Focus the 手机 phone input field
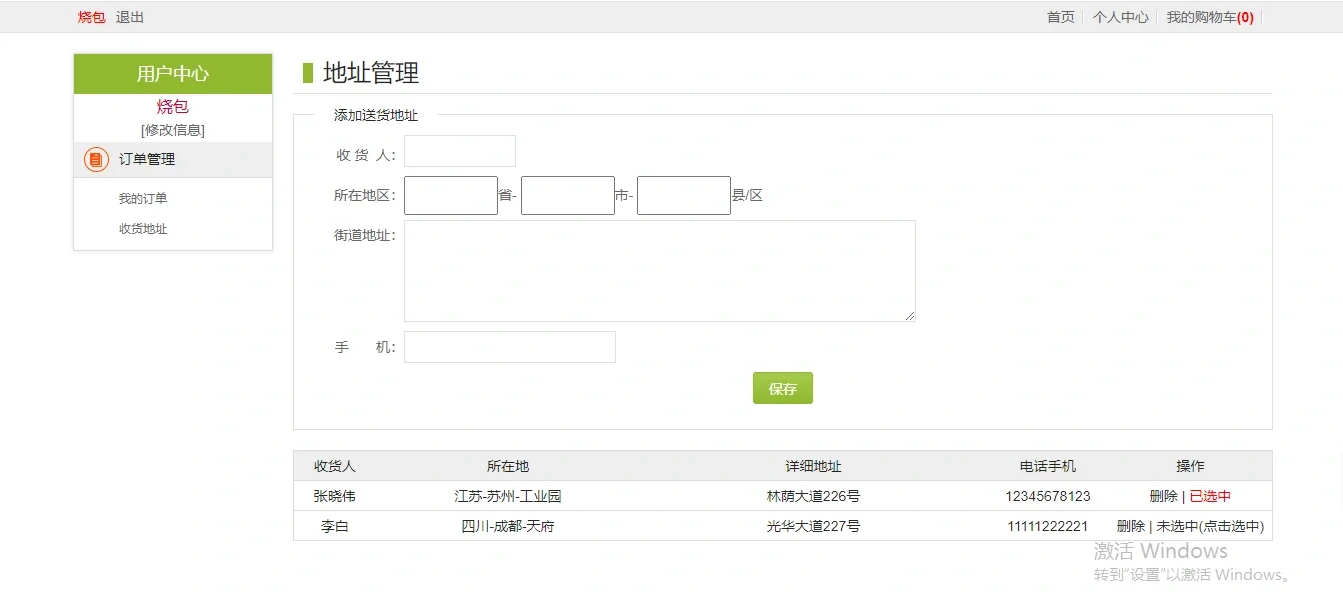Viewport: 1343px width, 595px height. pos(509,347)
